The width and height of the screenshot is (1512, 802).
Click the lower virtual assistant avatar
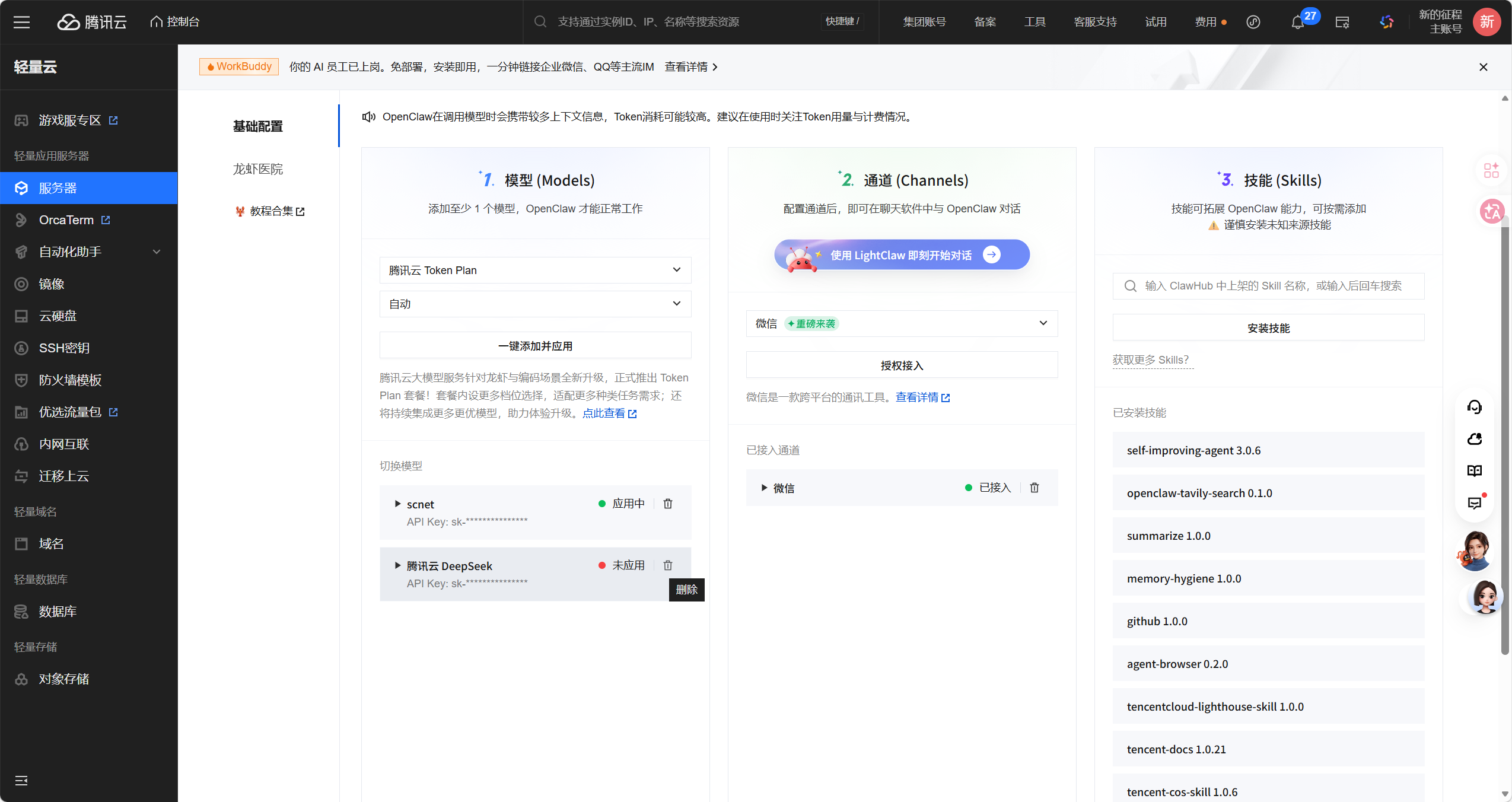(x=1485, y=597)
